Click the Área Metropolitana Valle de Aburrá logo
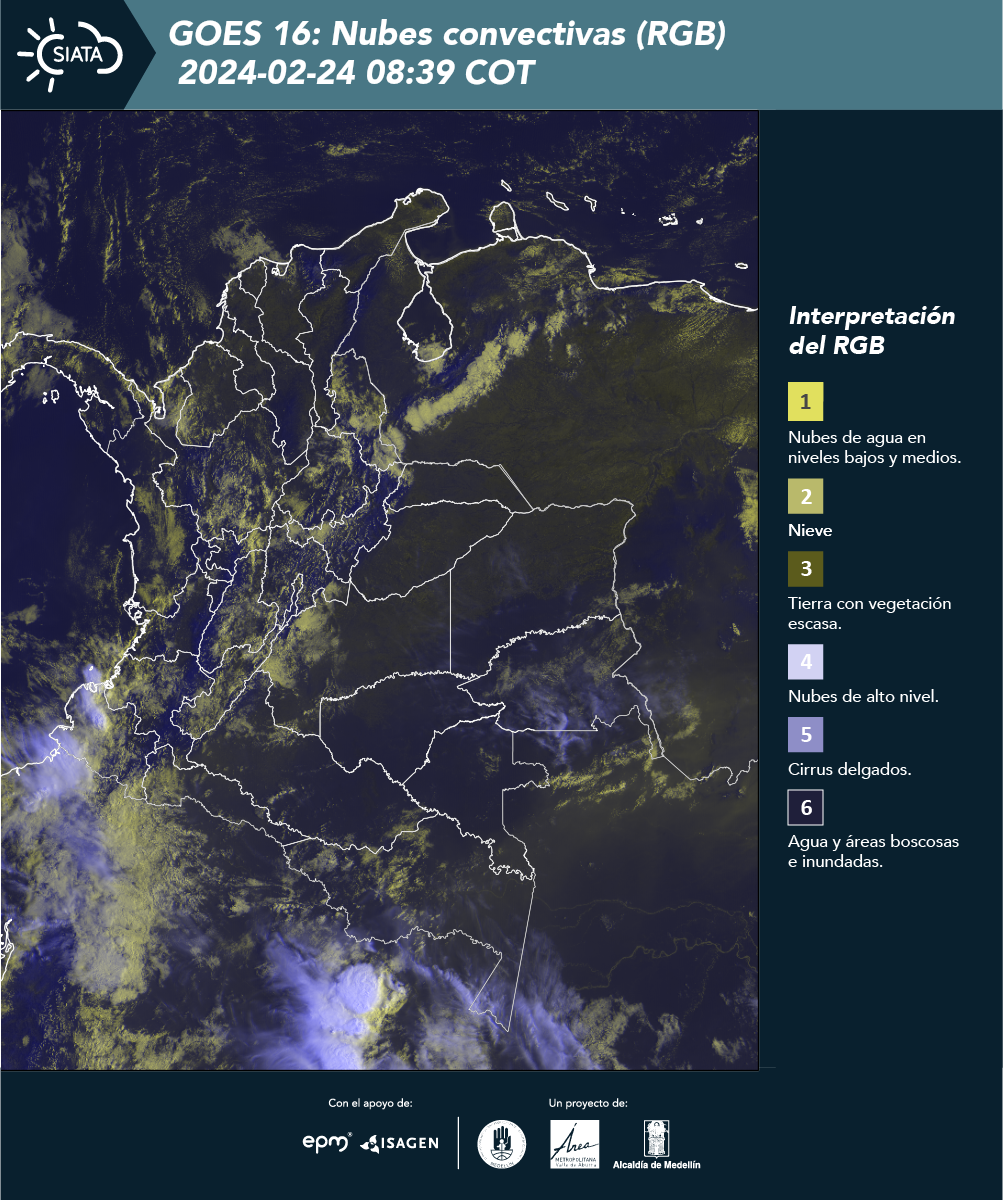The width and height of the screenshot is (1003, 1200). point(575,1144)
